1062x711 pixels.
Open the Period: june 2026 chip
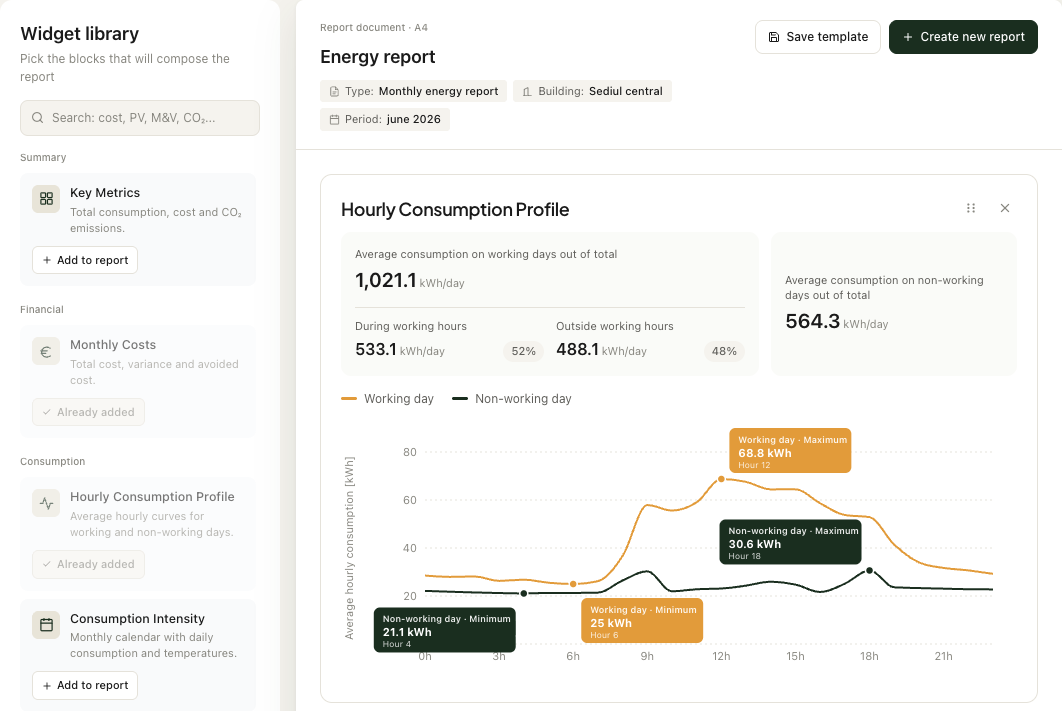pyautogui.click(x=385, y=119)
